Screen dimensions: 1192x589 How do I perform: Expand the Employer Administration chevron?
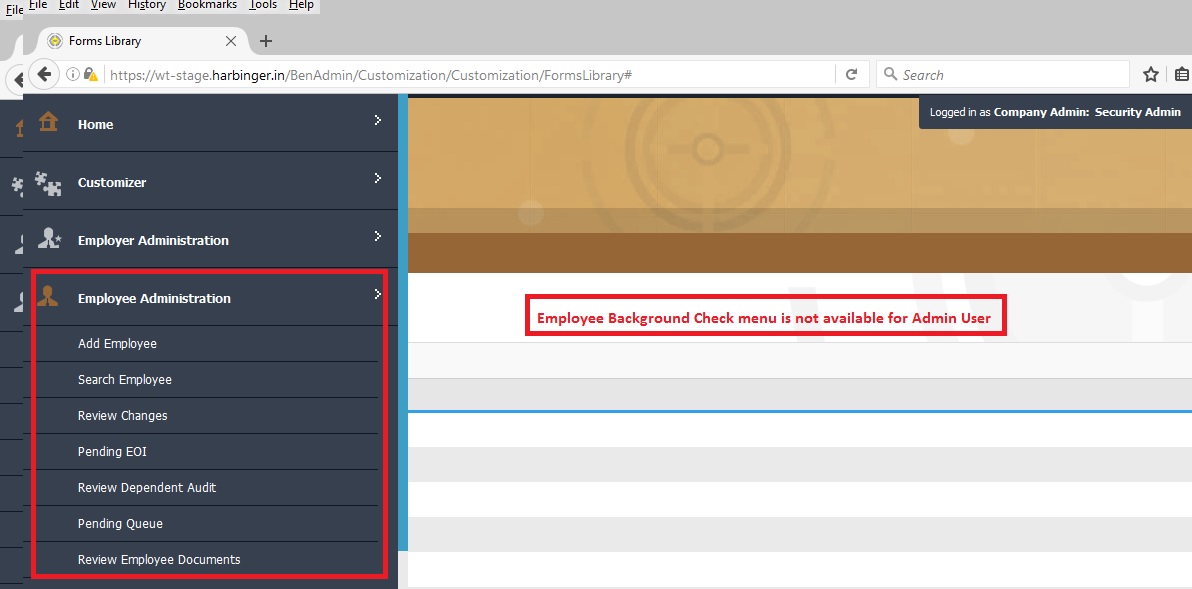click(378, 236)
